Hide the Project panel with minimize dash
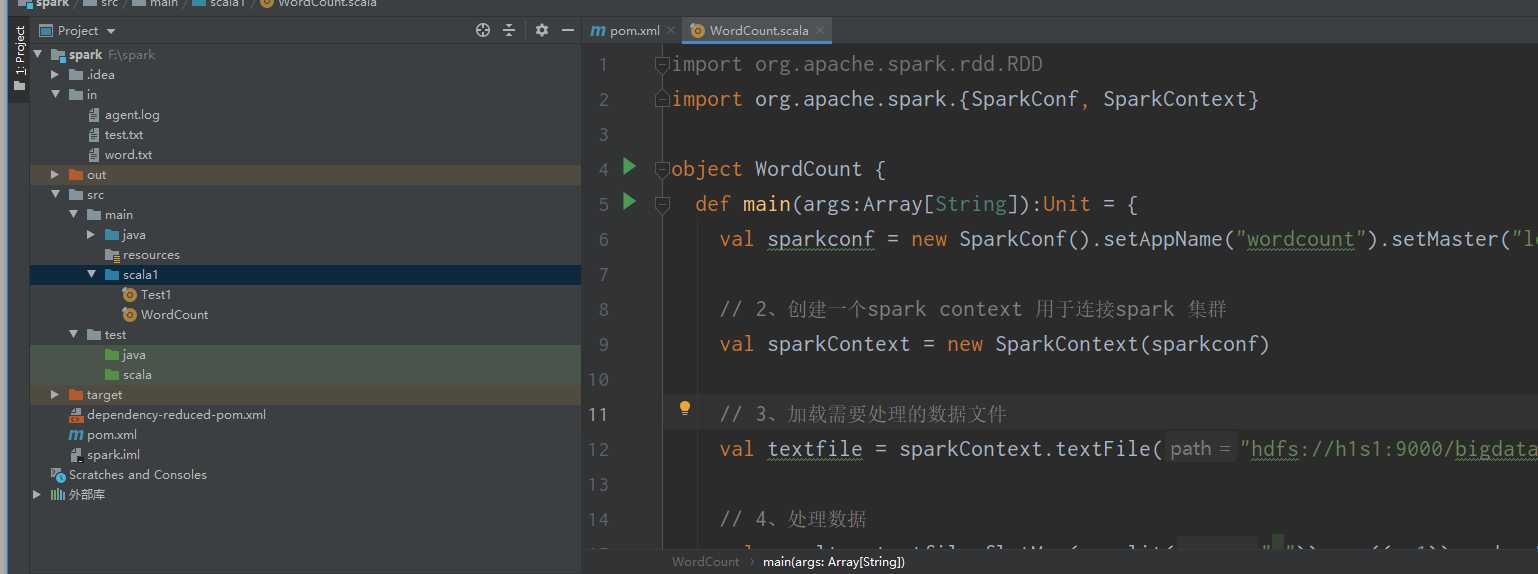 (568, 30)
